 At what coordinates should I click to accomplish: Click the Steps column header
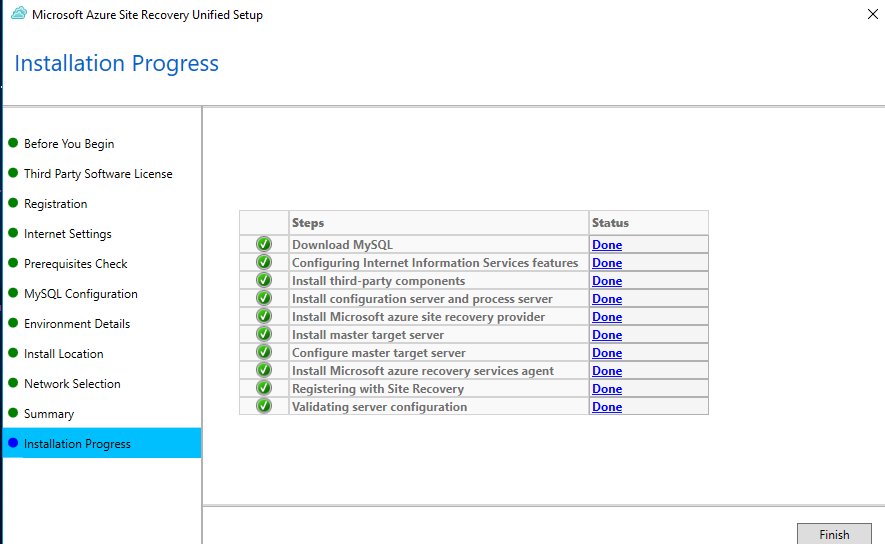click(439, 223)
